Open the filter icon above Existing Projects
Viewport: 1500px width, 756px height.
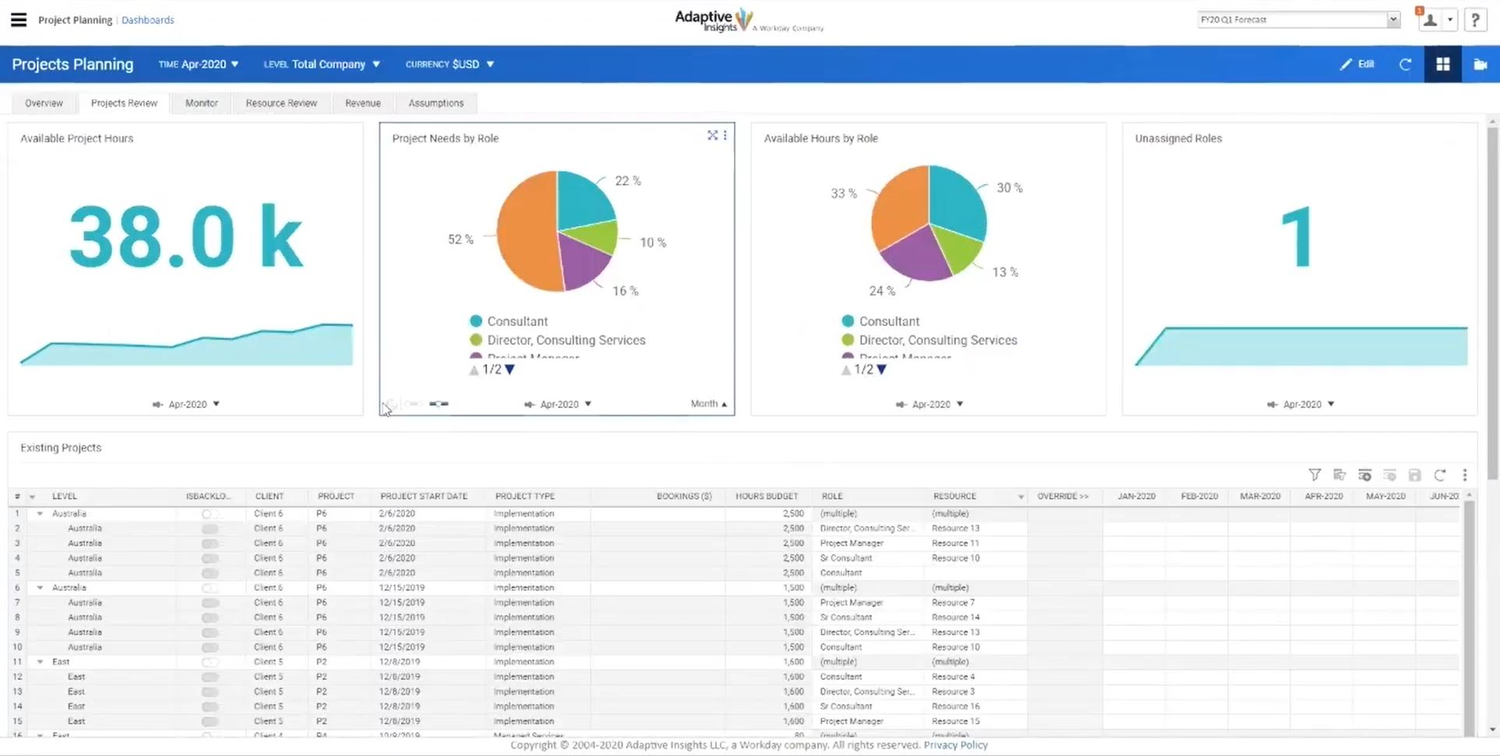(1315, 475)
